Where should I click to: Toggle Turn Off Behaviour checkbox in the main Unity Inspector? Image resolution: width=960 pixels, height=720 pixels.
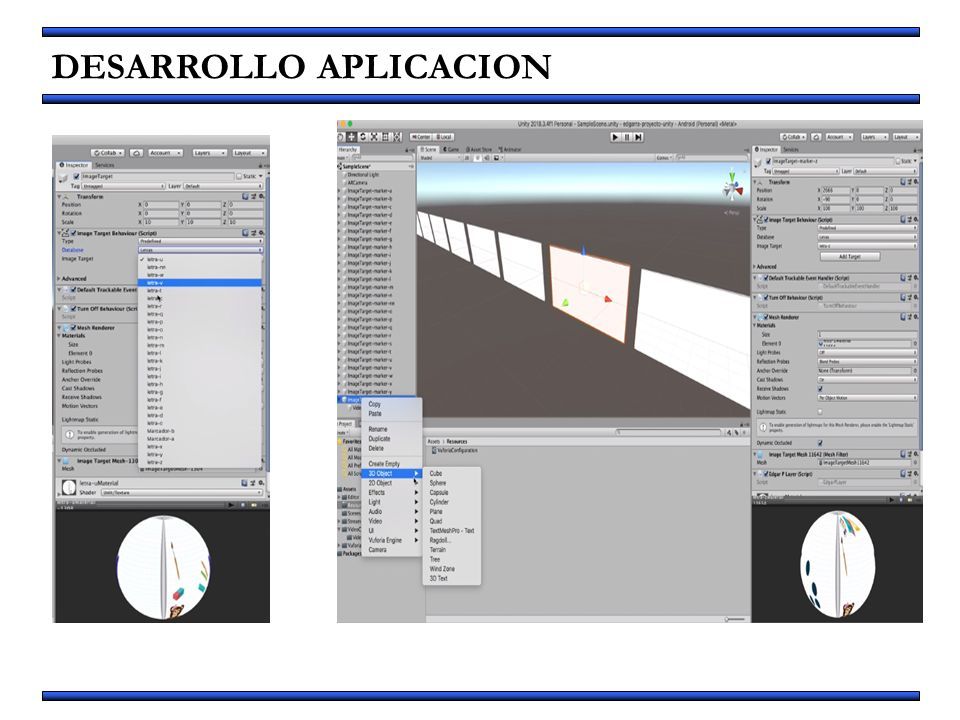pos(765,298)
